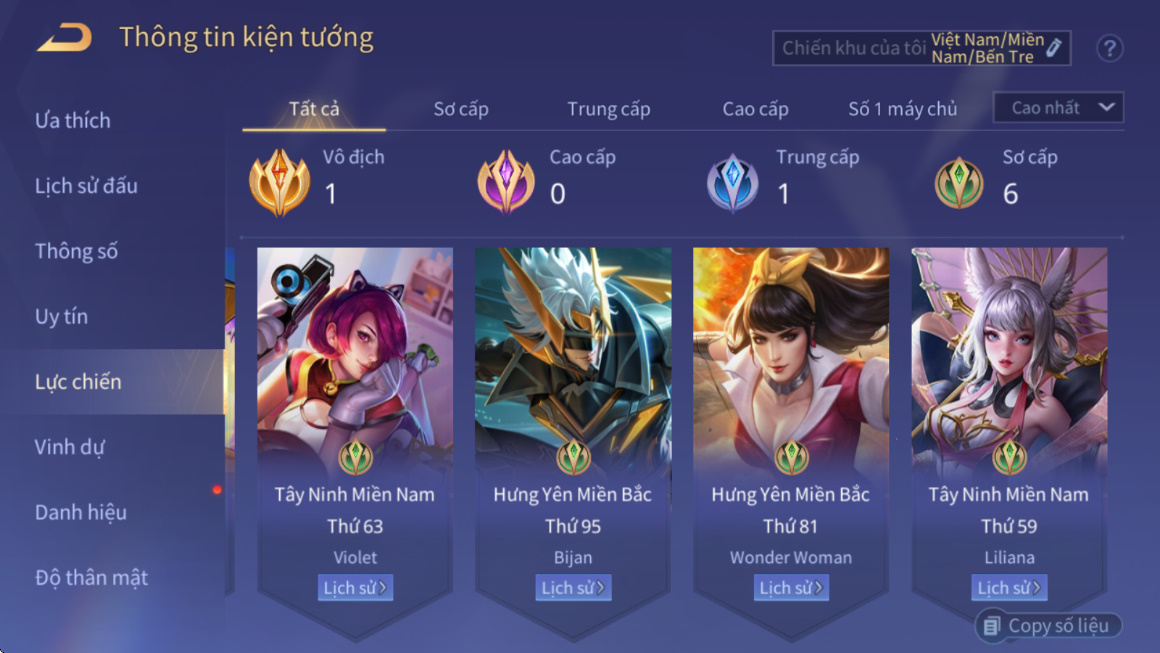Viewport: 1160px width, 653px height.
Task: Select the Trung cấp blue badge icon
Action: (x=732, y=183)
